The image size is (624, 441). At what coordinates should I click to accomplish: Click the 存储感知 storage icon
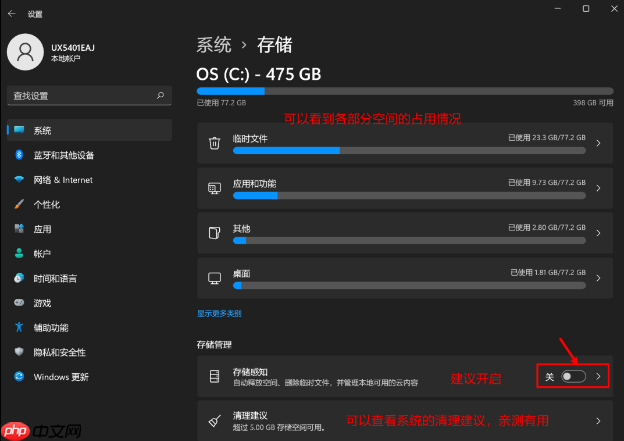point(214,376)
